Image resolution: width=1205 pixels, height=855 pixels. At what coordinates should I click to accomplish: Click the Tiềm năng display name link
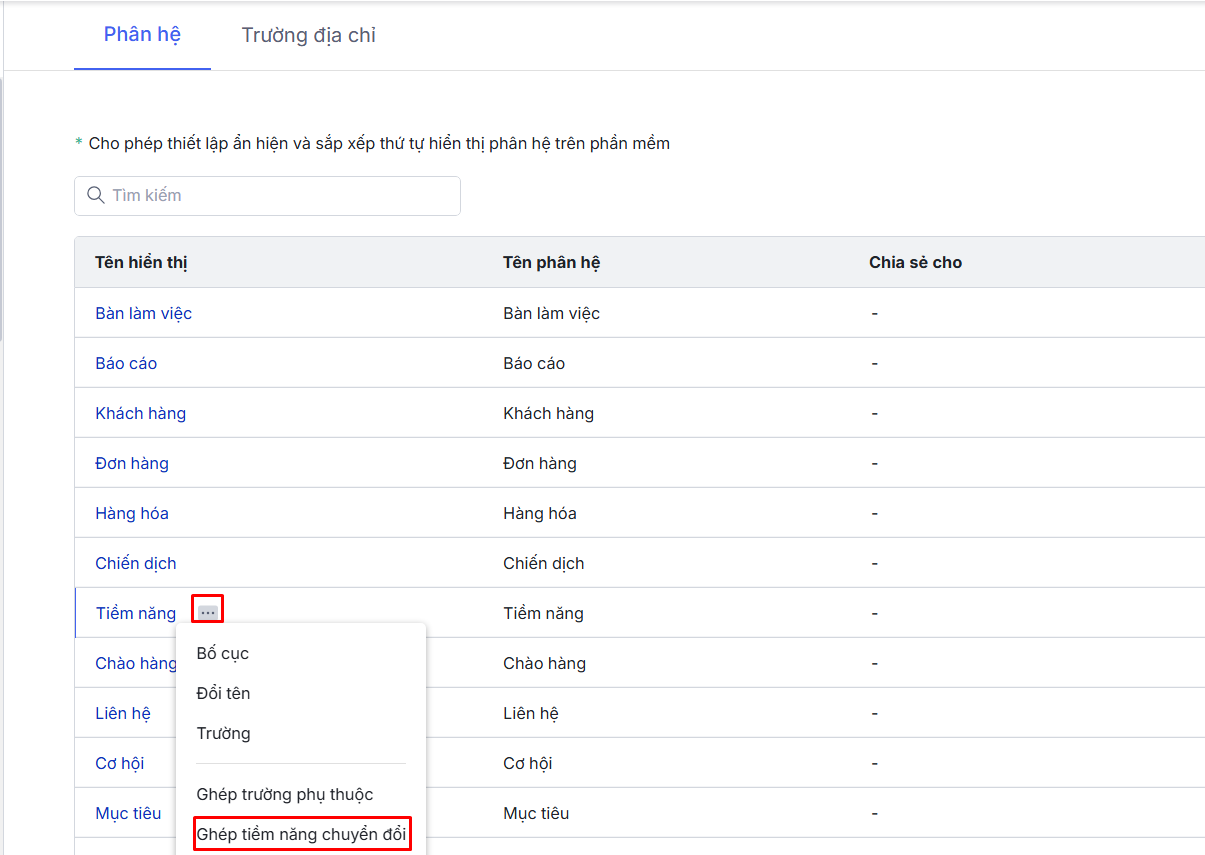[135, 613]
